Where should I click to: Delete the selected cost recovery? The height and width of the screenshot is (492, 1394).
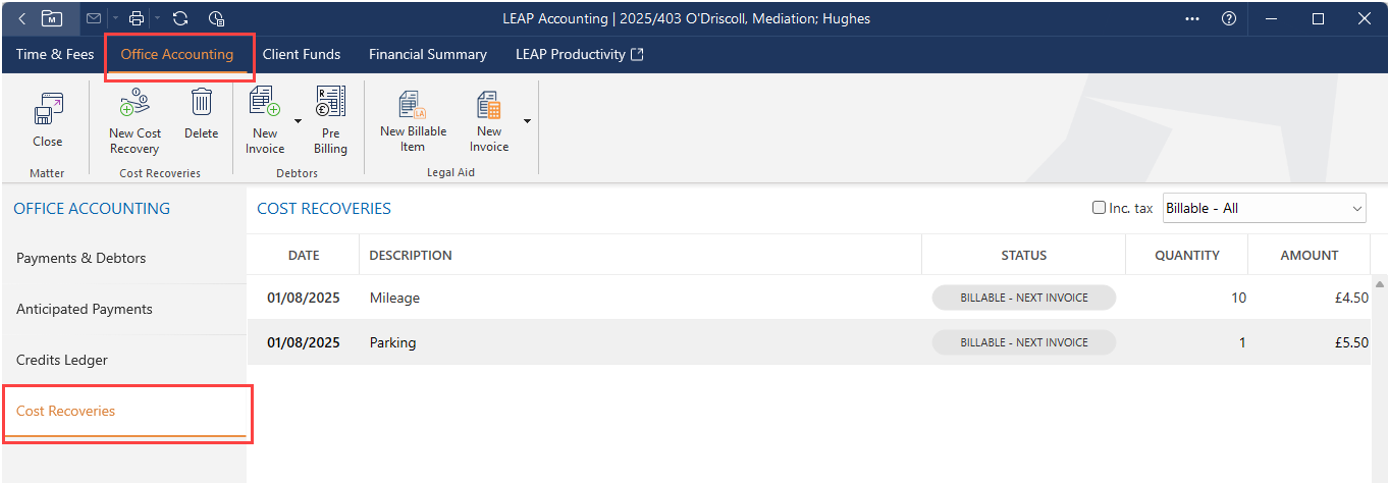pos(201,105)
